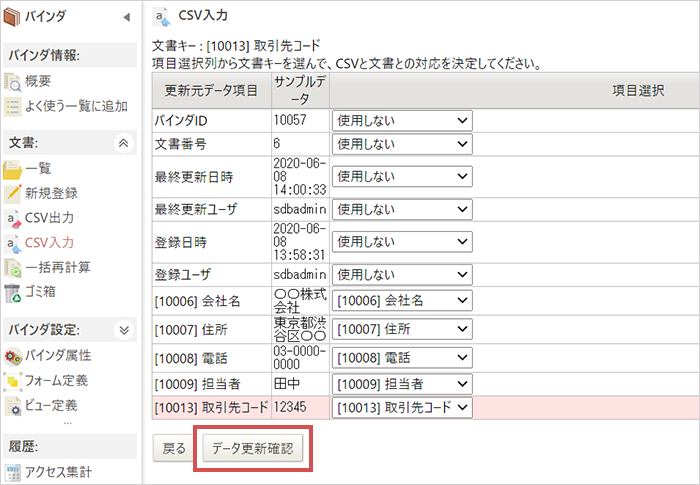Click sample value 〇〇株式会社

point(300,301)
